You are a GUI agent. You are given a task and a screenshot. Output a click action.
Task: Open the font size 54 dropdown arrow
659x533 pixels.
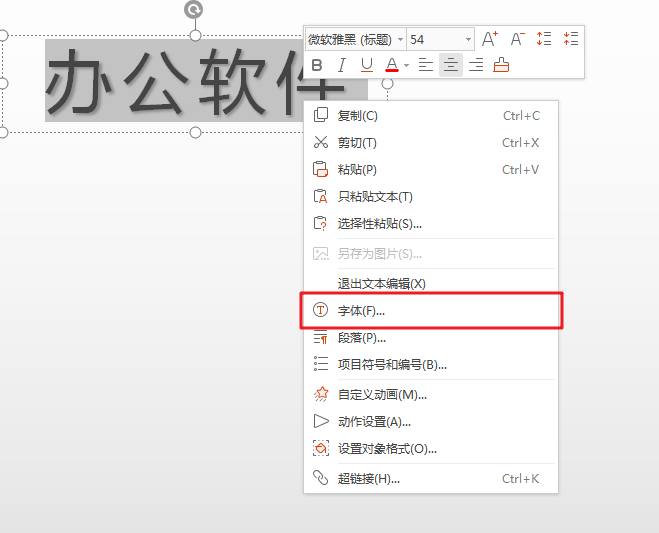(x=468, y=40)
